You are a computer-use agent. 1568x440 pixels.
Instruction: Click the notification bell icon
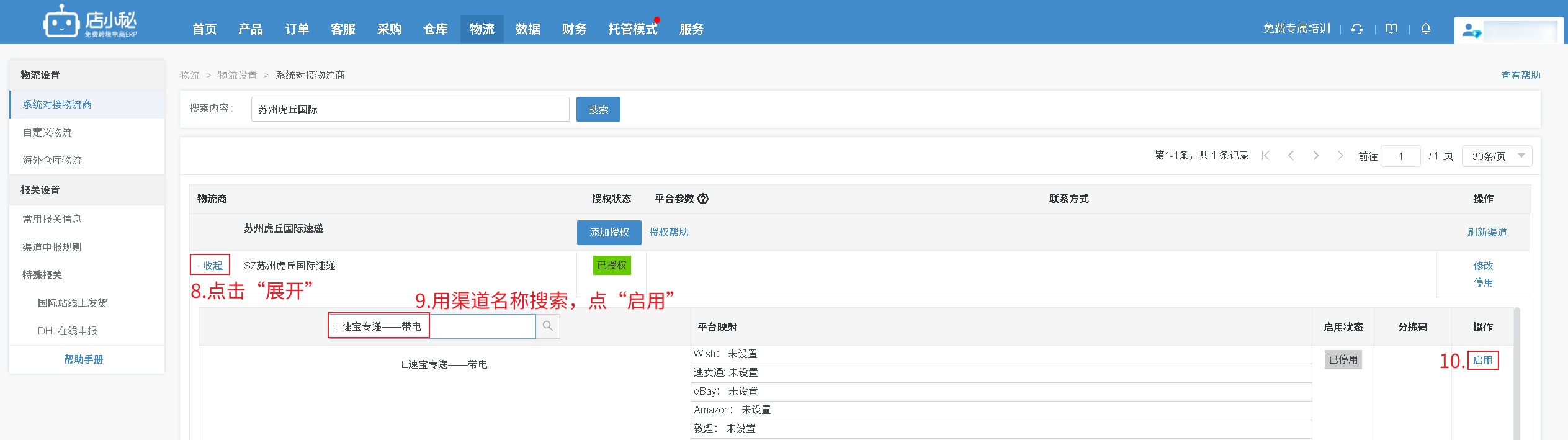coord(1426,29)
